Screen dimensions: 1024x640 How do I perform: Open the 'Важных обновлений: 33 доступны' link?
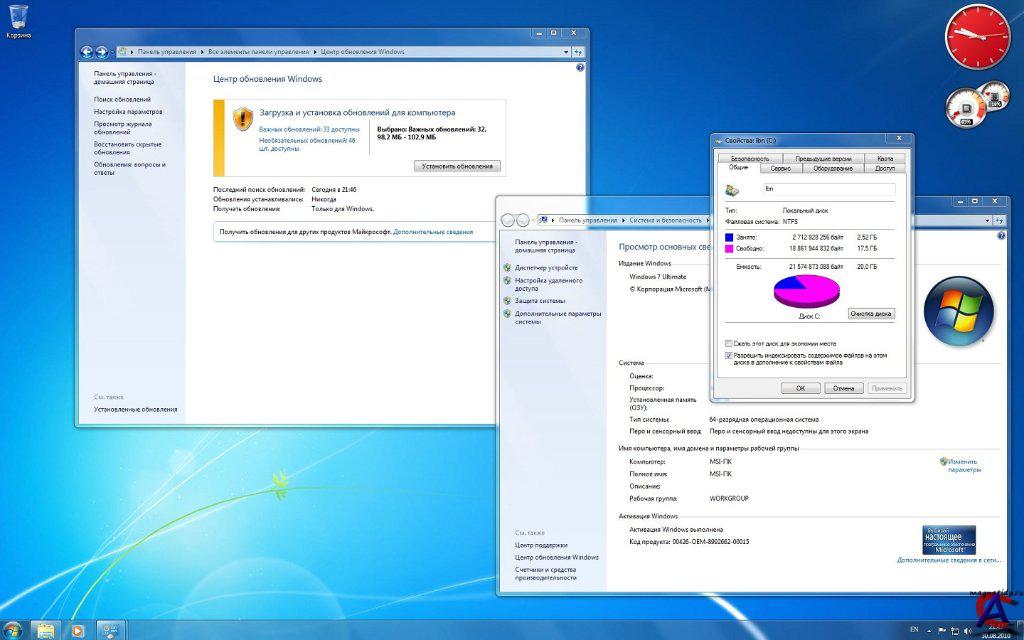(308, 129)
